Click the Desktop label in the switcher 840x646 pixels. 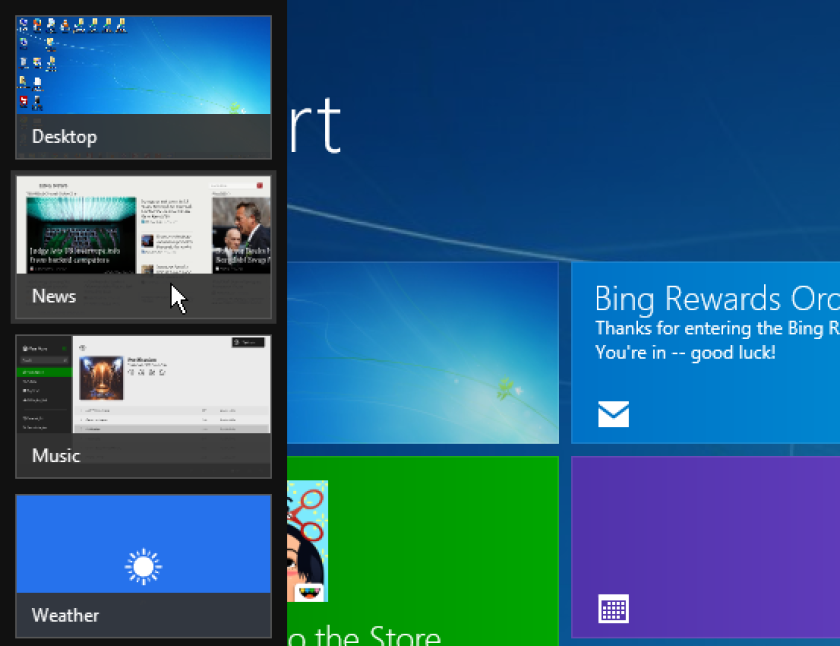pos(64,137)
